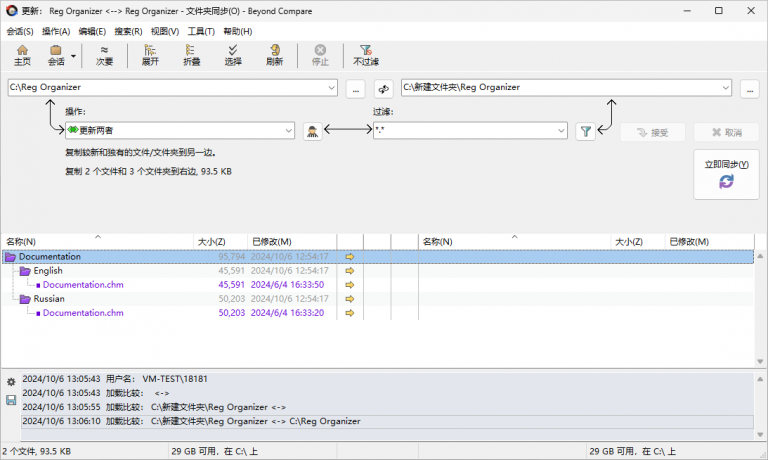Select log entry at 13:06:10
Viewport: 768px width, 460px height.
(x=387, y=421)
